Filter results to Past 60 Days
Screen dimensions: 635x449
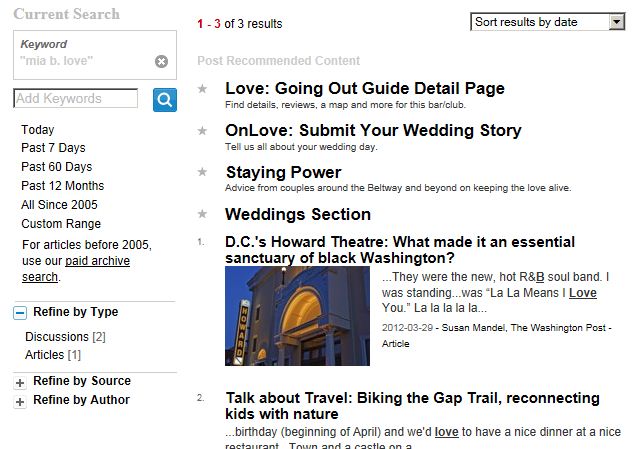[x=57, y=167]
